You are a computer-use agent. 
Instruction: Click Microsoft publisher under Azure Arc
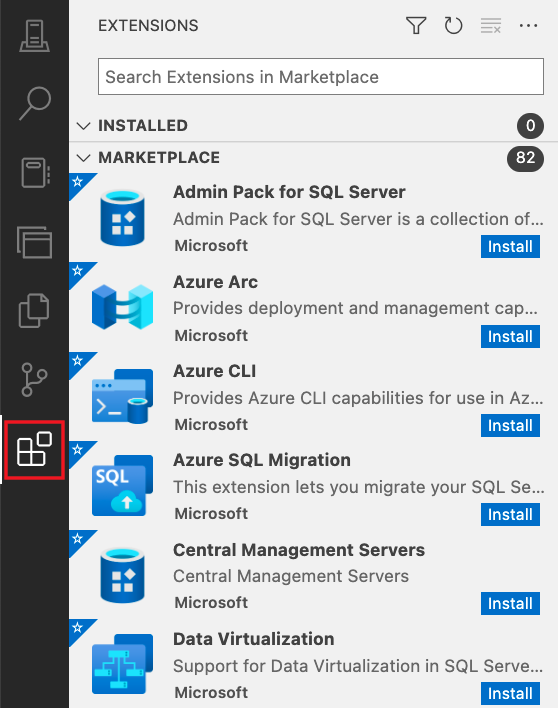click(x=211, y=335)
